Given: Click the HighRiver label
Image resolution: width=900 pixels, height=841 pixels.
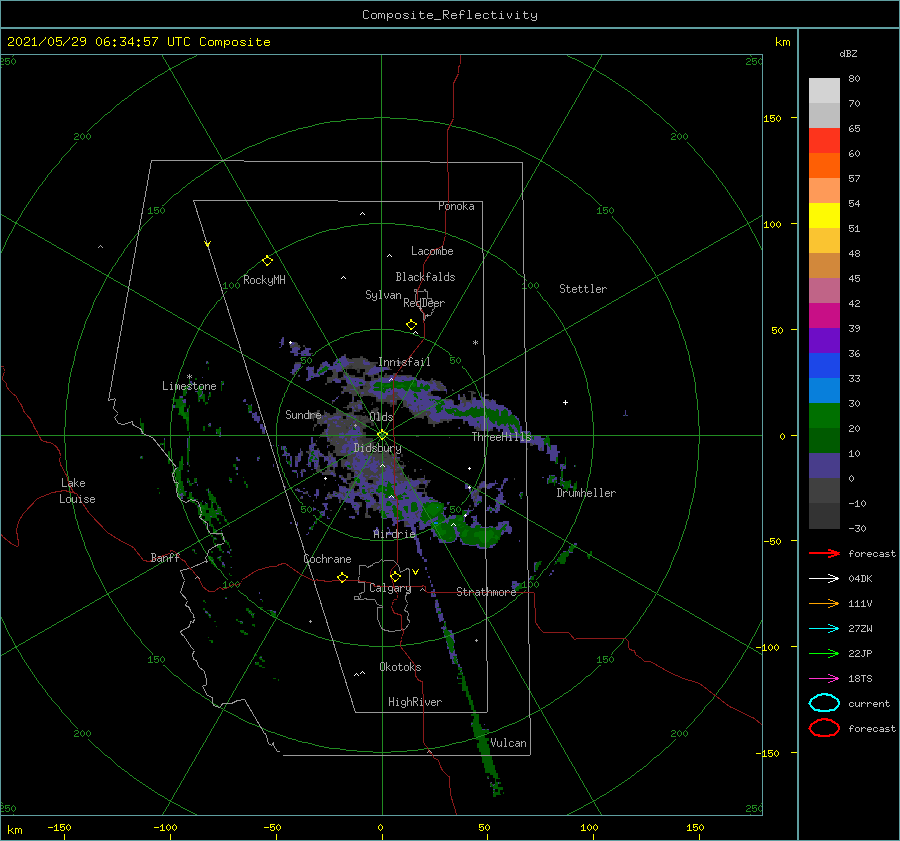Looking at the screenshot, I should coord(415,702).
